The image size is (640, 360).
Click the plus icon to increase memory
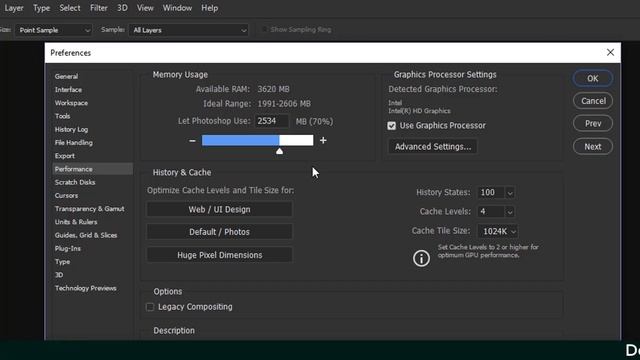(323, 140)
